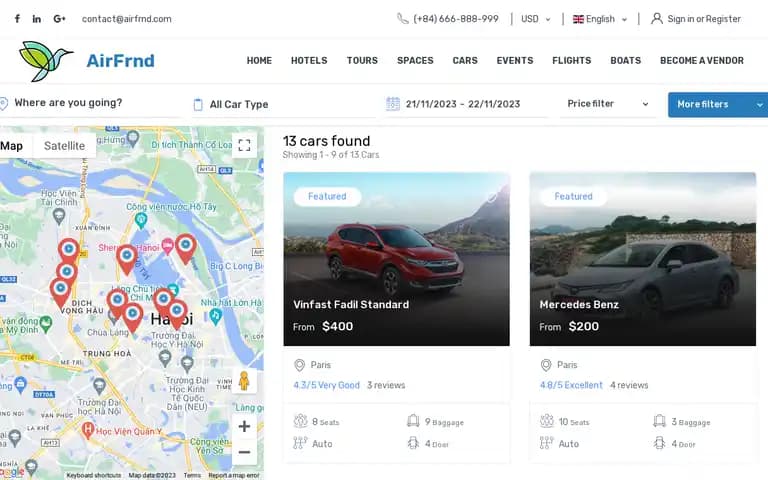This screenshot has width=768, height=480.
Task: Click the map Terms link
Action: point(192,475)
